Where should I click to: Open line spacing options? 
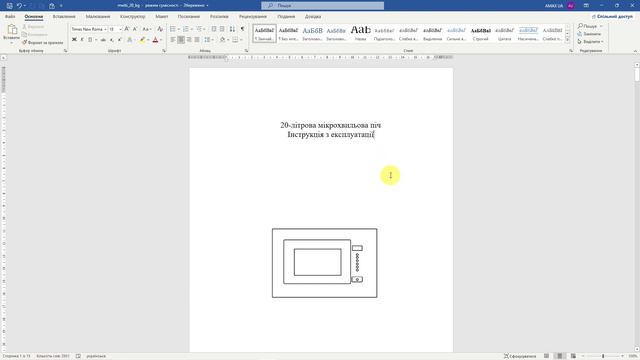(x=208, y=40)
